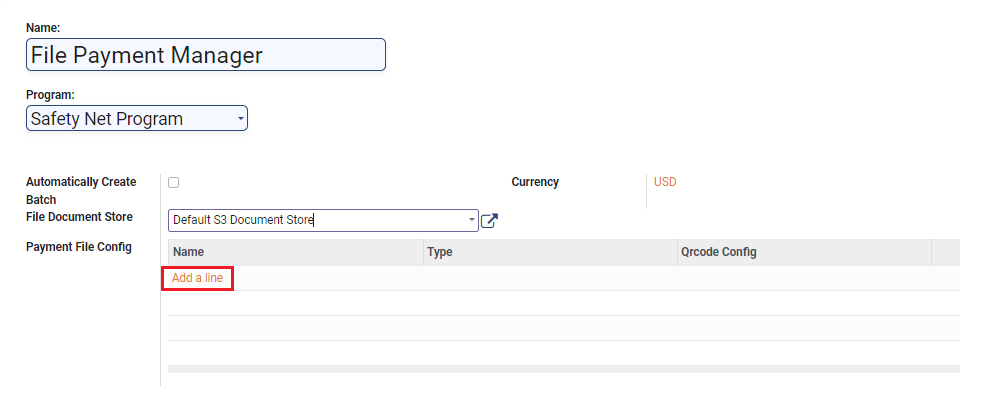Open the Program dropdown showing Safety Net Program
The height and width of the screenshot is (400, 996).
[x=137, y=119]
